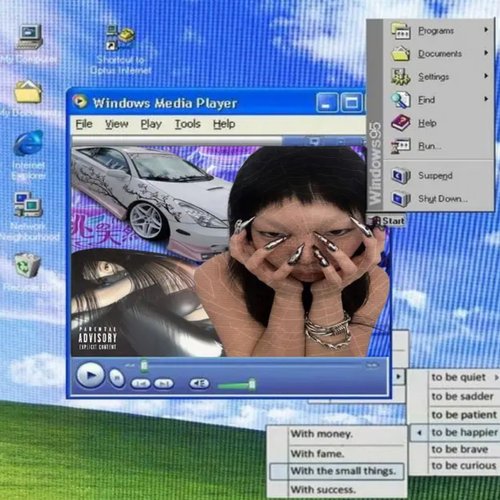
Task: Mute the Media Player sound
Action: point(199,383)
